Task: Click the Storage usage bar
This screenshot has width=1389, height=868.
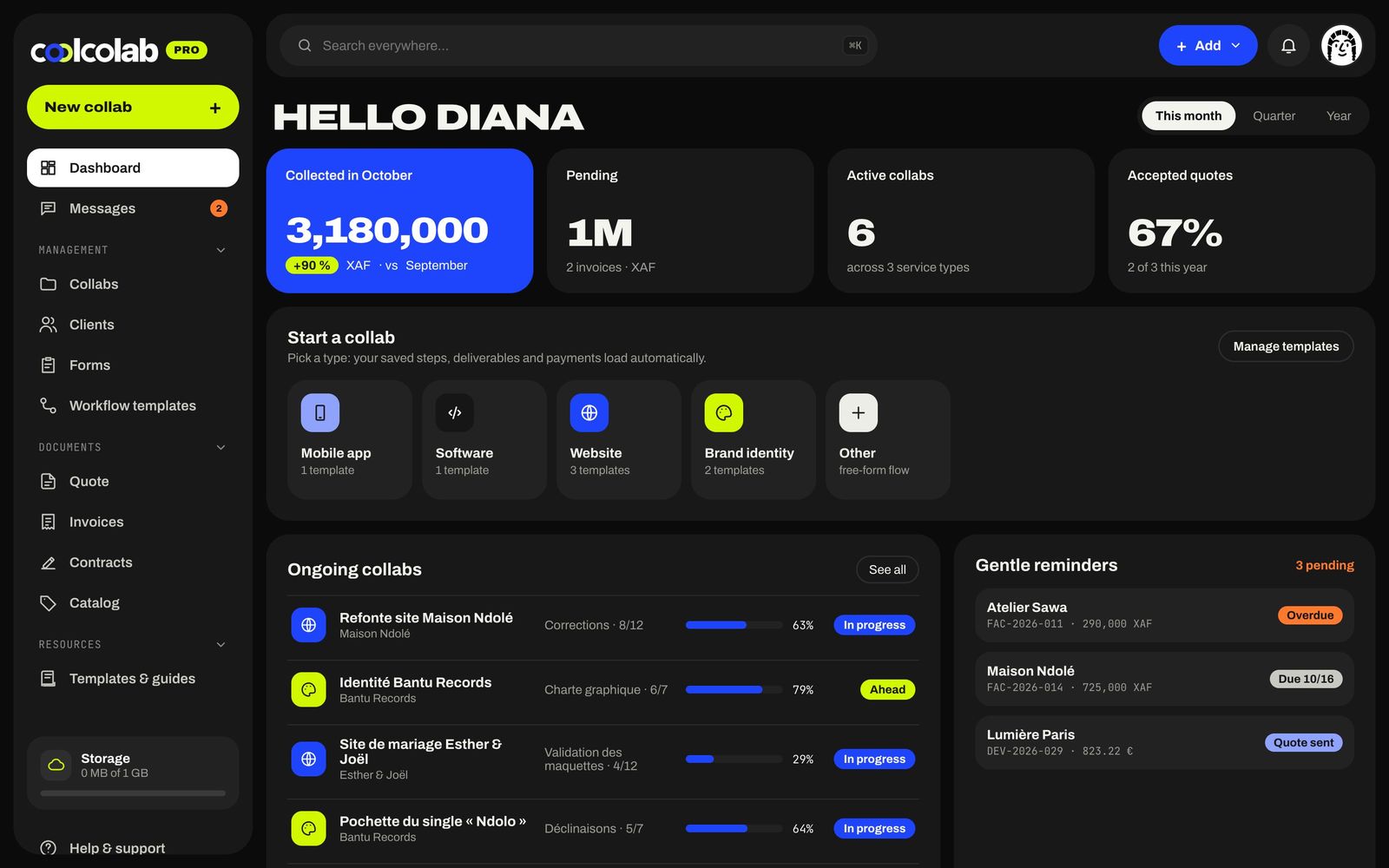Action: coord(133,793)
